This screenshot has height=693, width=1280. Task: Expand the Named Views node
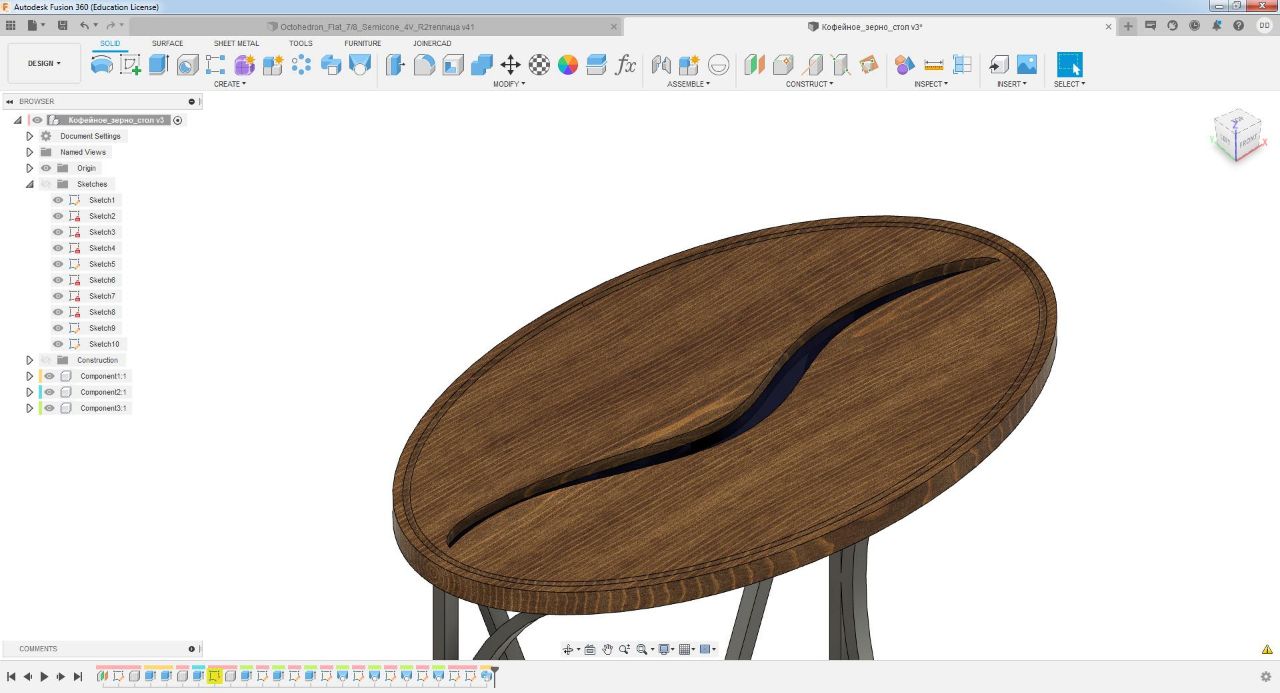pos(29,152)
